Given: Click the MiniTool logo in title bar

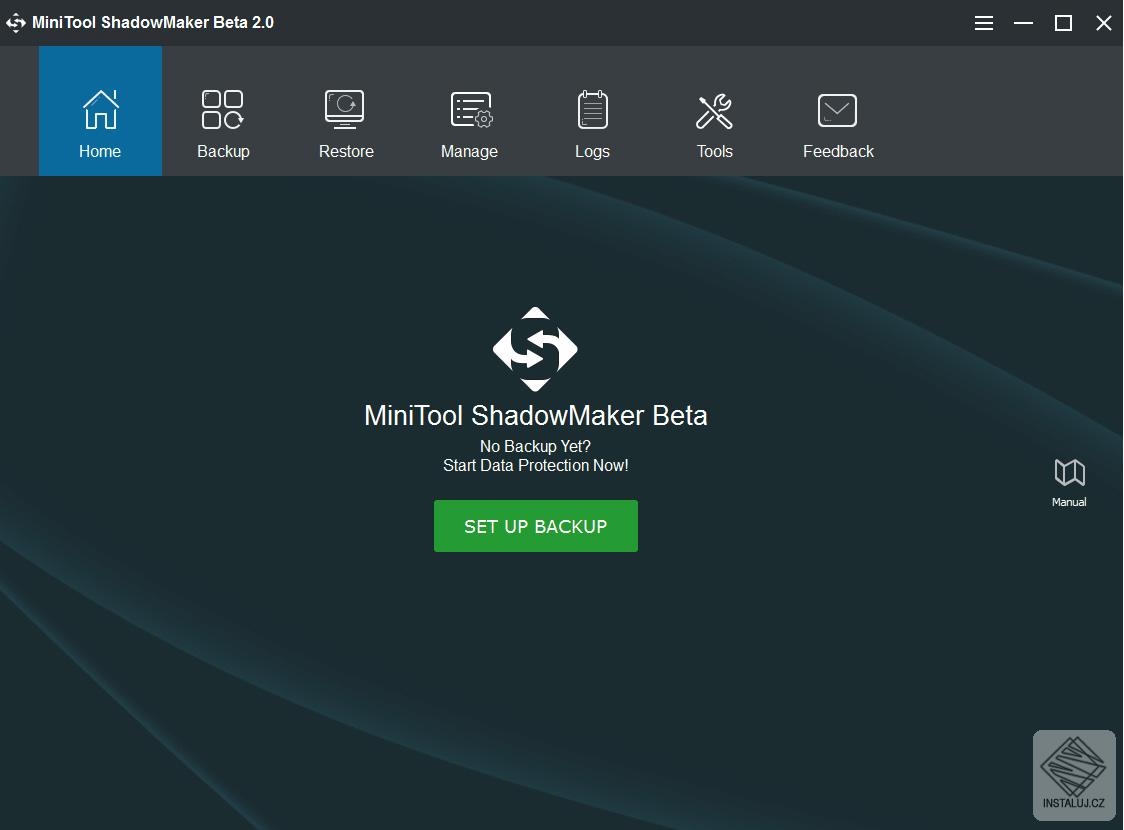Looking at the screenshot, I should 16,23.
